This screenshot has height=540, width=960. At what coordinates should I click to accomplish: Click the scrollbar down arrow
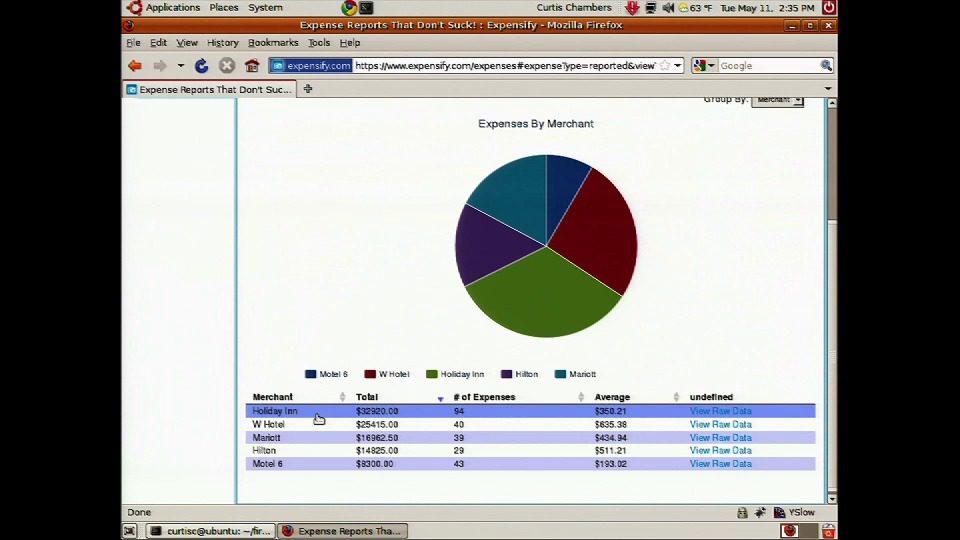(831, 498)
